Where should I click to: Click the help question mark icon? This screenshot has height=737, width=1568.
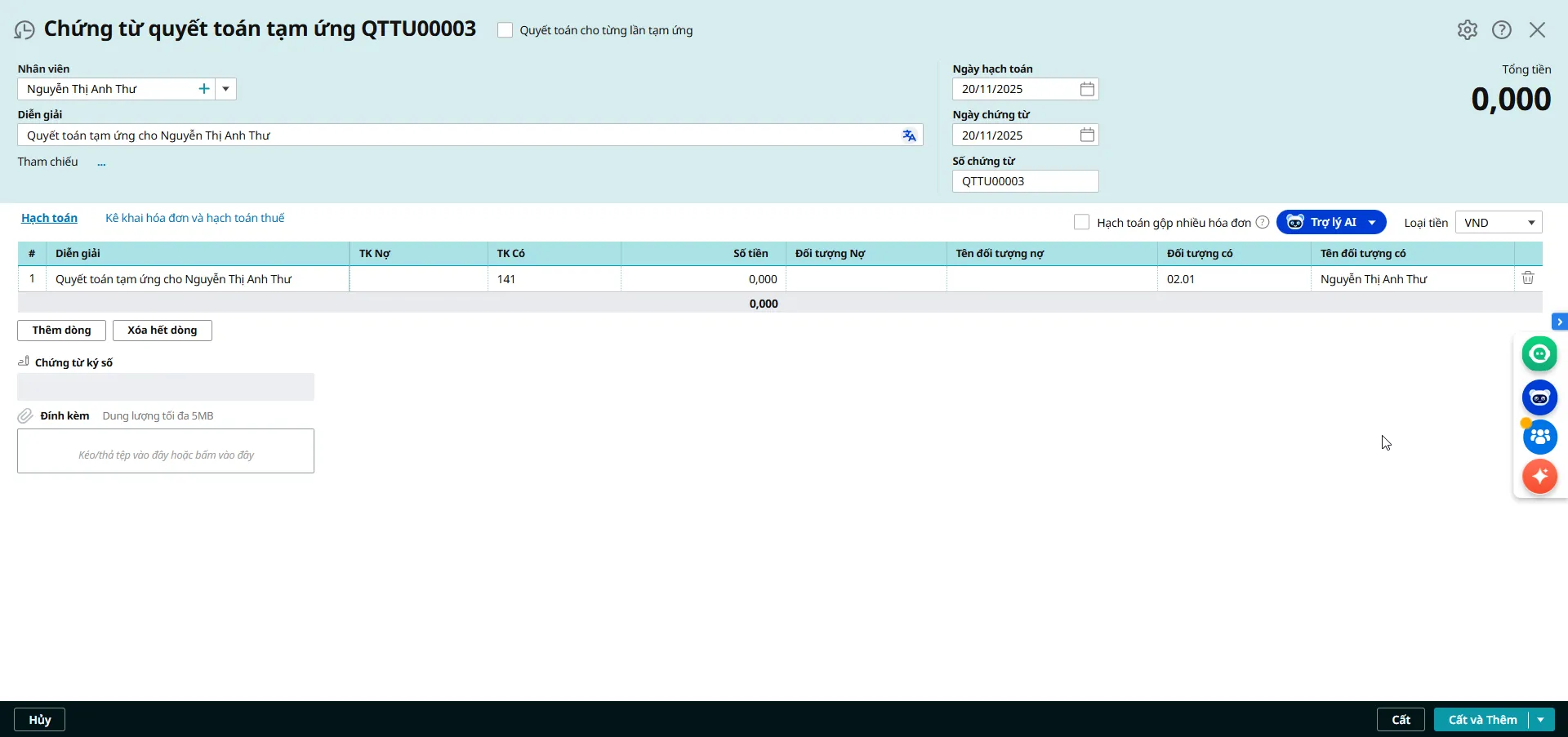tap(1501, 30)
